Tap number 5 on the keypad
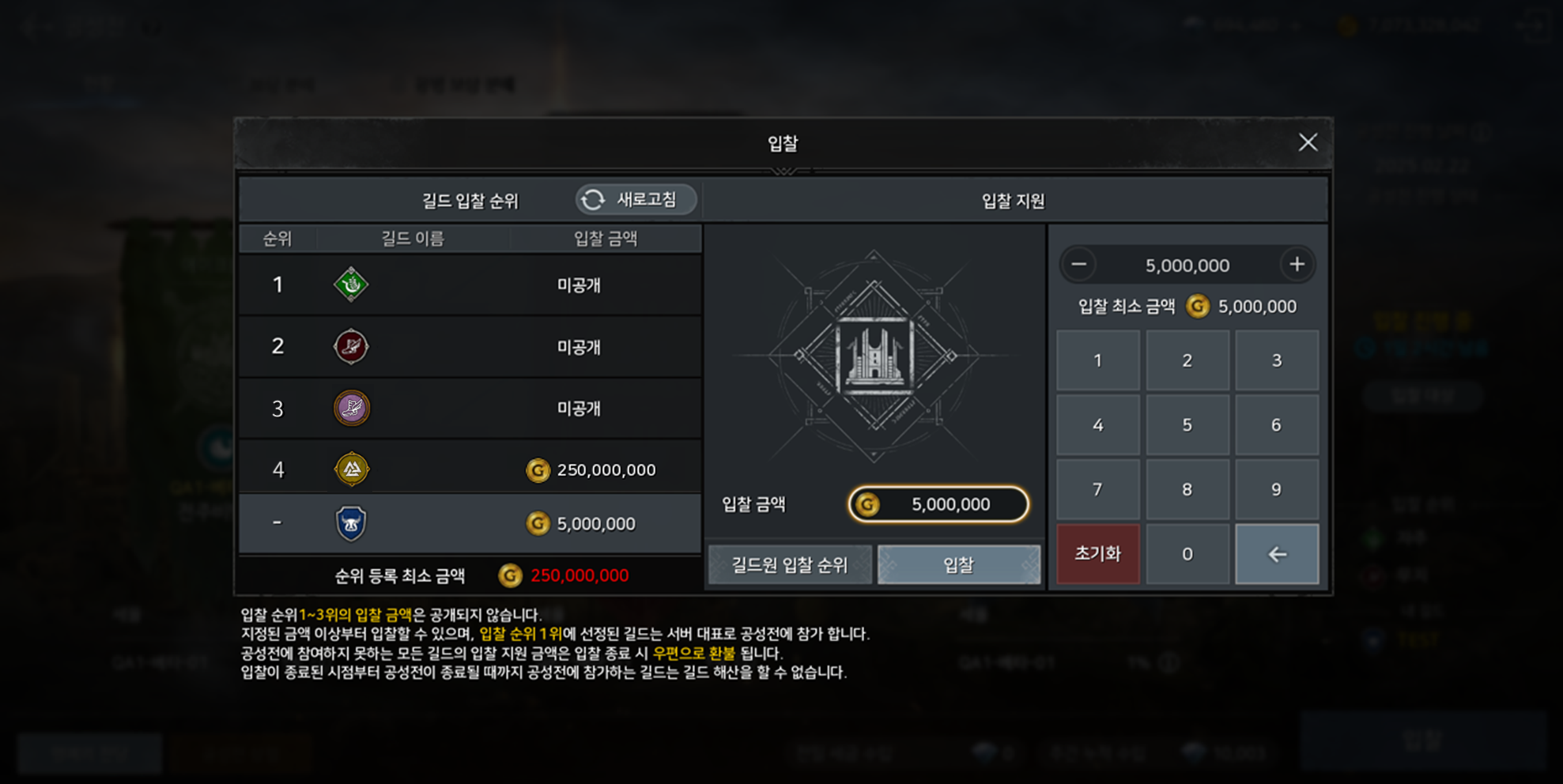The image size is (1563, 784). 1187,425
